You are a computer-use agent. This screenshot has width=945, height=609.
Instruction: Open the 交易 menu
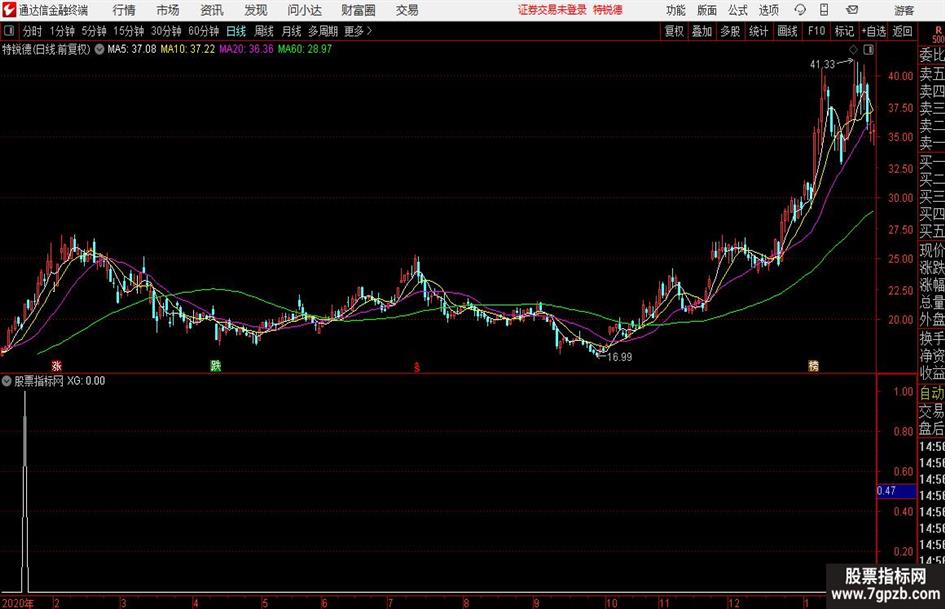[x=407, y=10]
